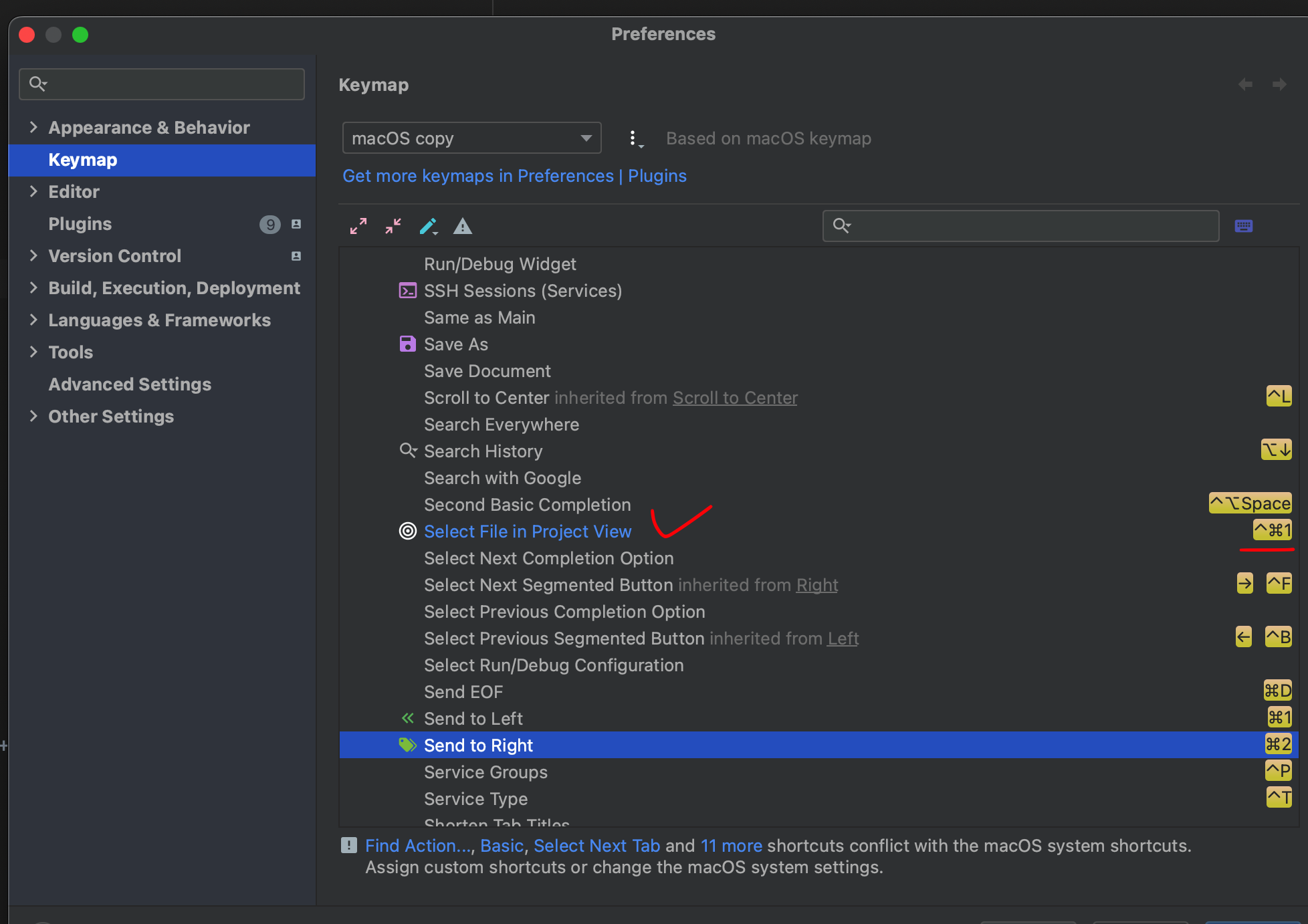The image size is (1308, 924).
Task: Click the Expand All icon in keymap toolbar
Action: click(x=358, y=226)
